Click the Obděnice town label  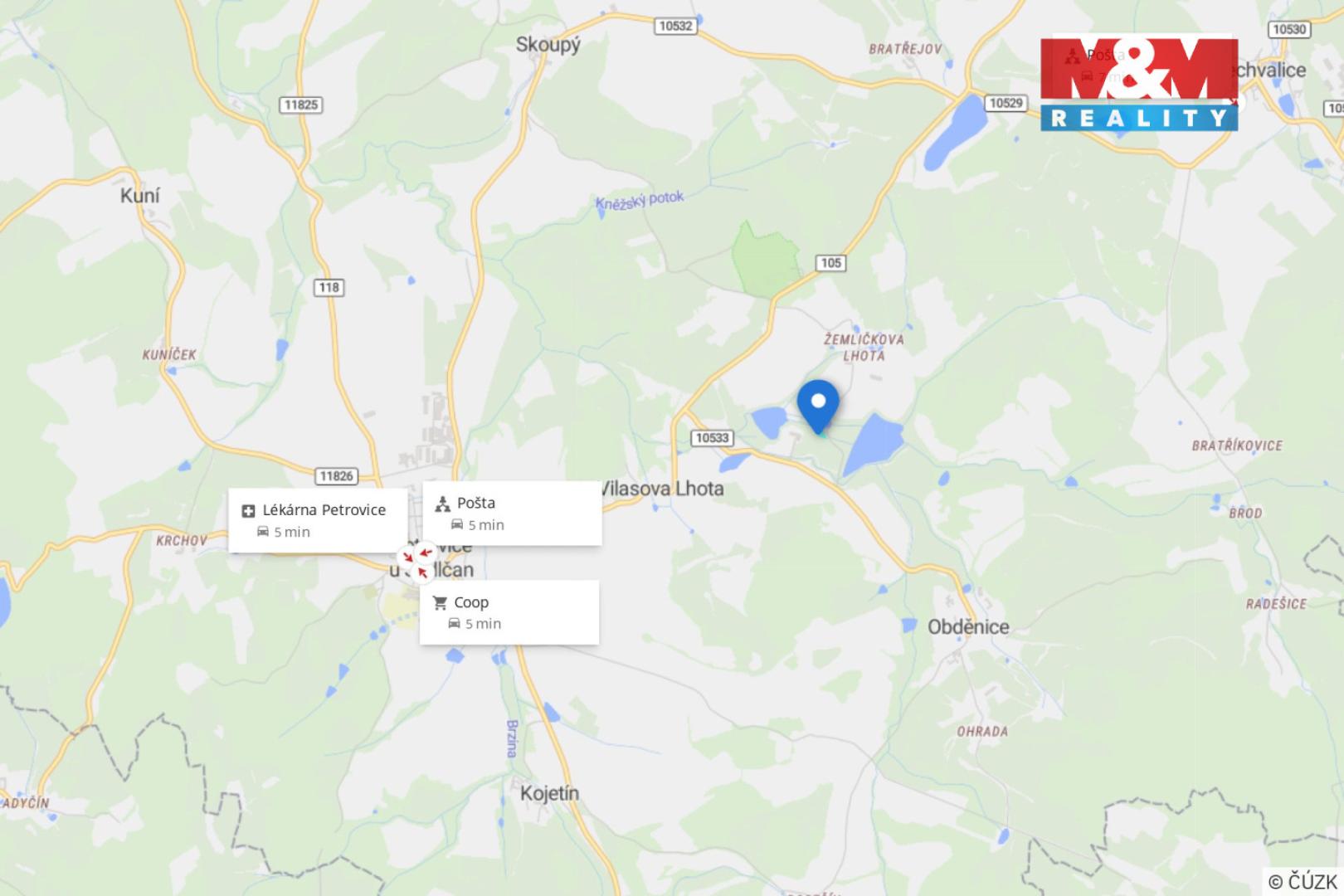pyautogui.click(x=968, y=627)
